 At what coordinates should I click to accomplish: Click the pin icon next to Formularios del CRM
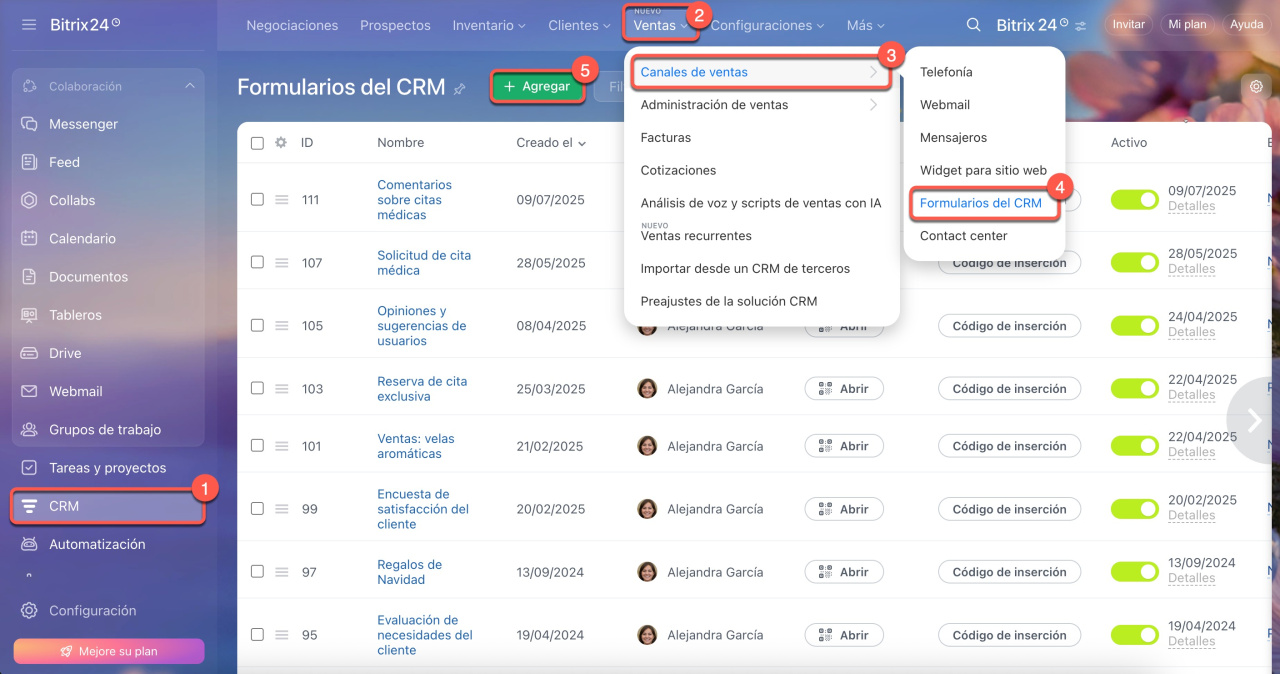point(460,88)
